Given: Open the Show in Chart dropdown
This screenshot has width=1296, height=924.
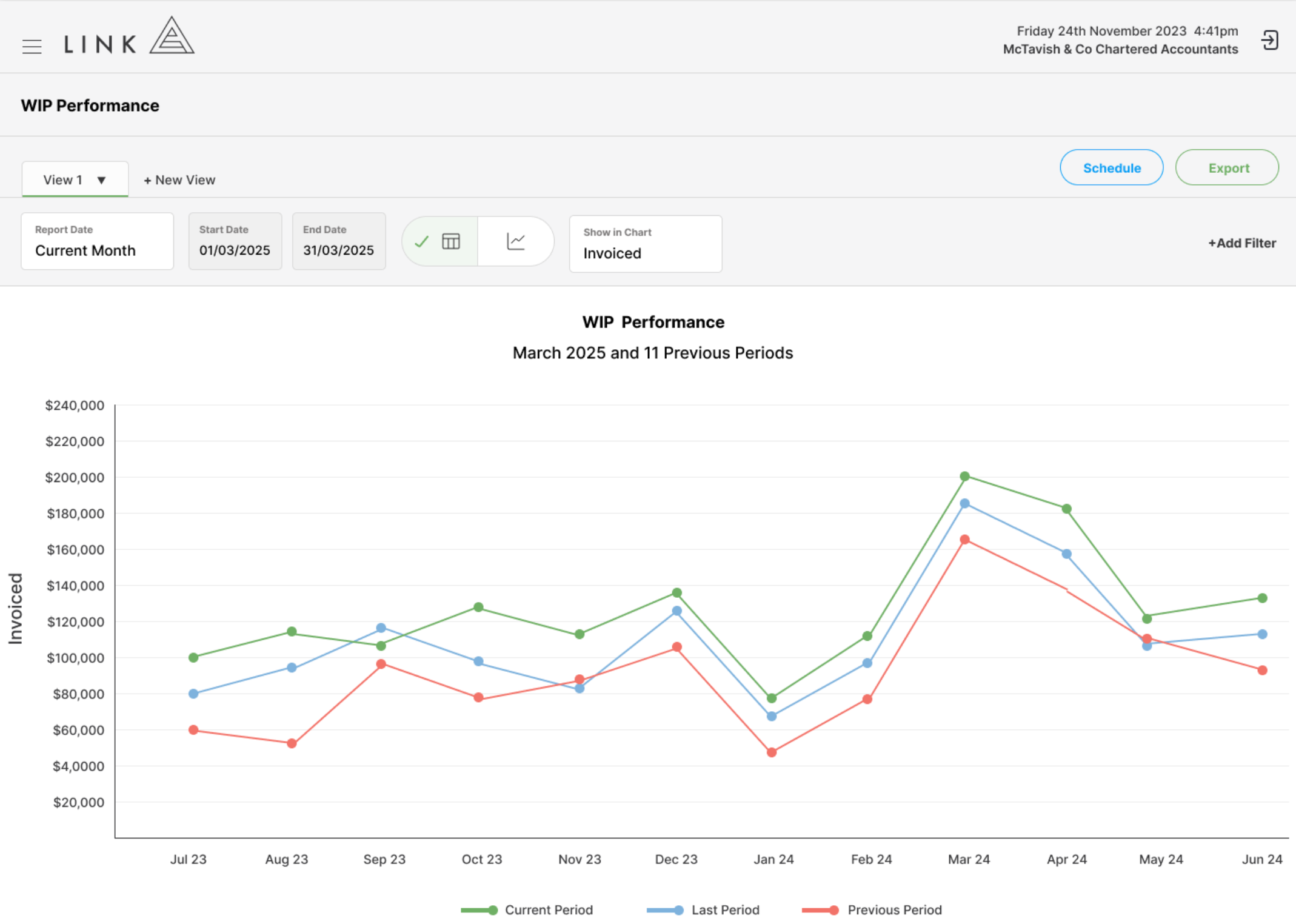Looking at the screenshot, I should point(646,244).
